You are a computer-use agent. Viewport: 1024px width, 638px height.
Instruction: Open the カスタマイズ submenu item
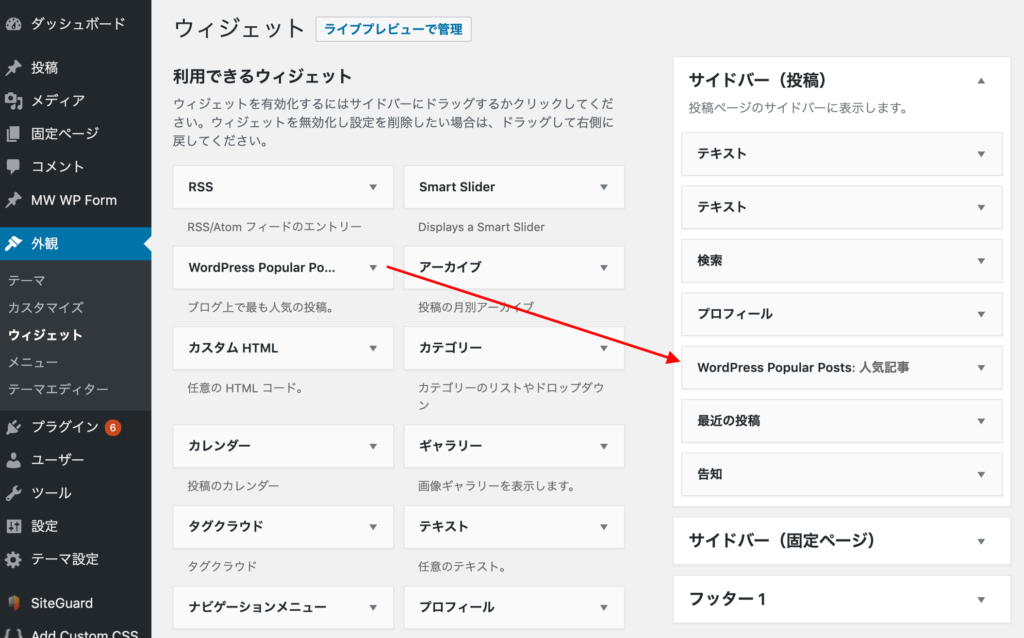(45, 308)
